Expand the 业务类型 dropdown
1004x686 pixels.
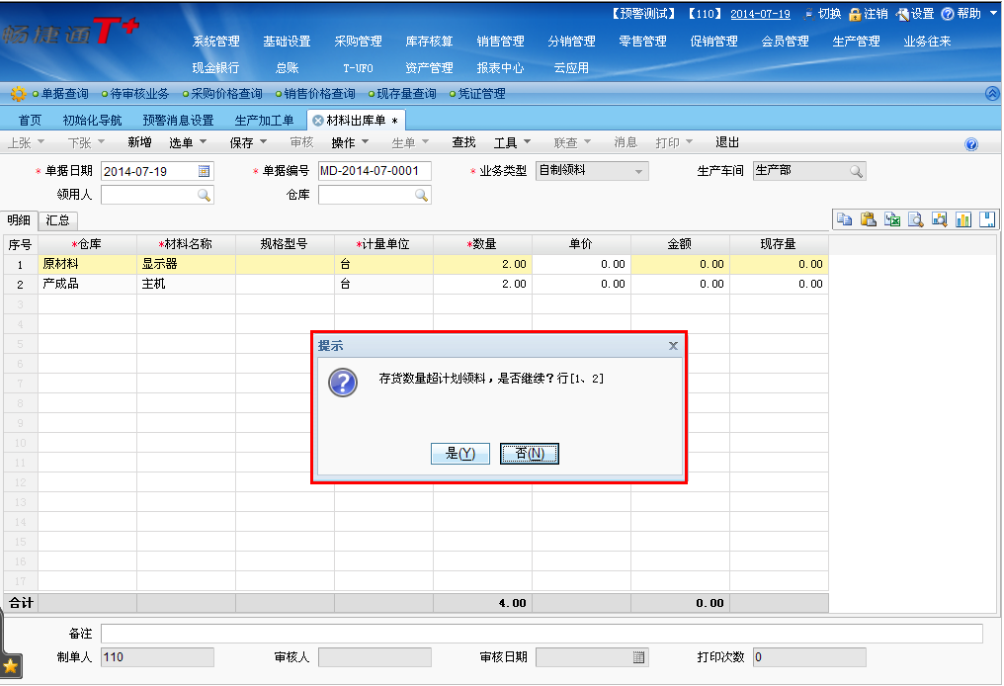[638, 172]
